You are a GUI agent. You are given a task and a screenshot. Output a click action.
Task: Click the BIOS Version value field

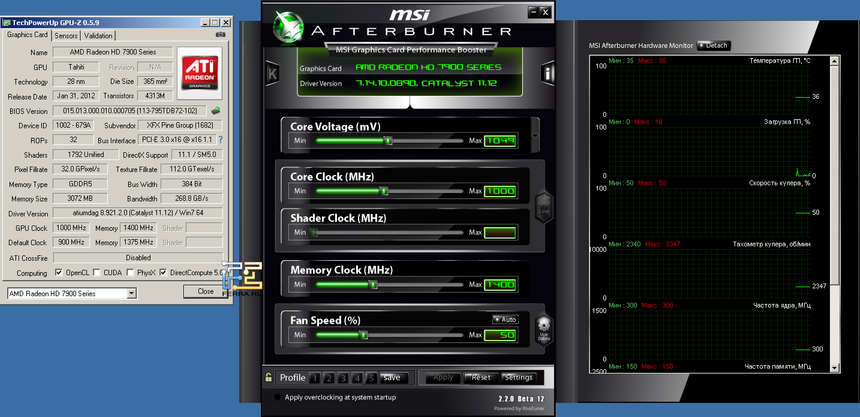click(131, 111)
